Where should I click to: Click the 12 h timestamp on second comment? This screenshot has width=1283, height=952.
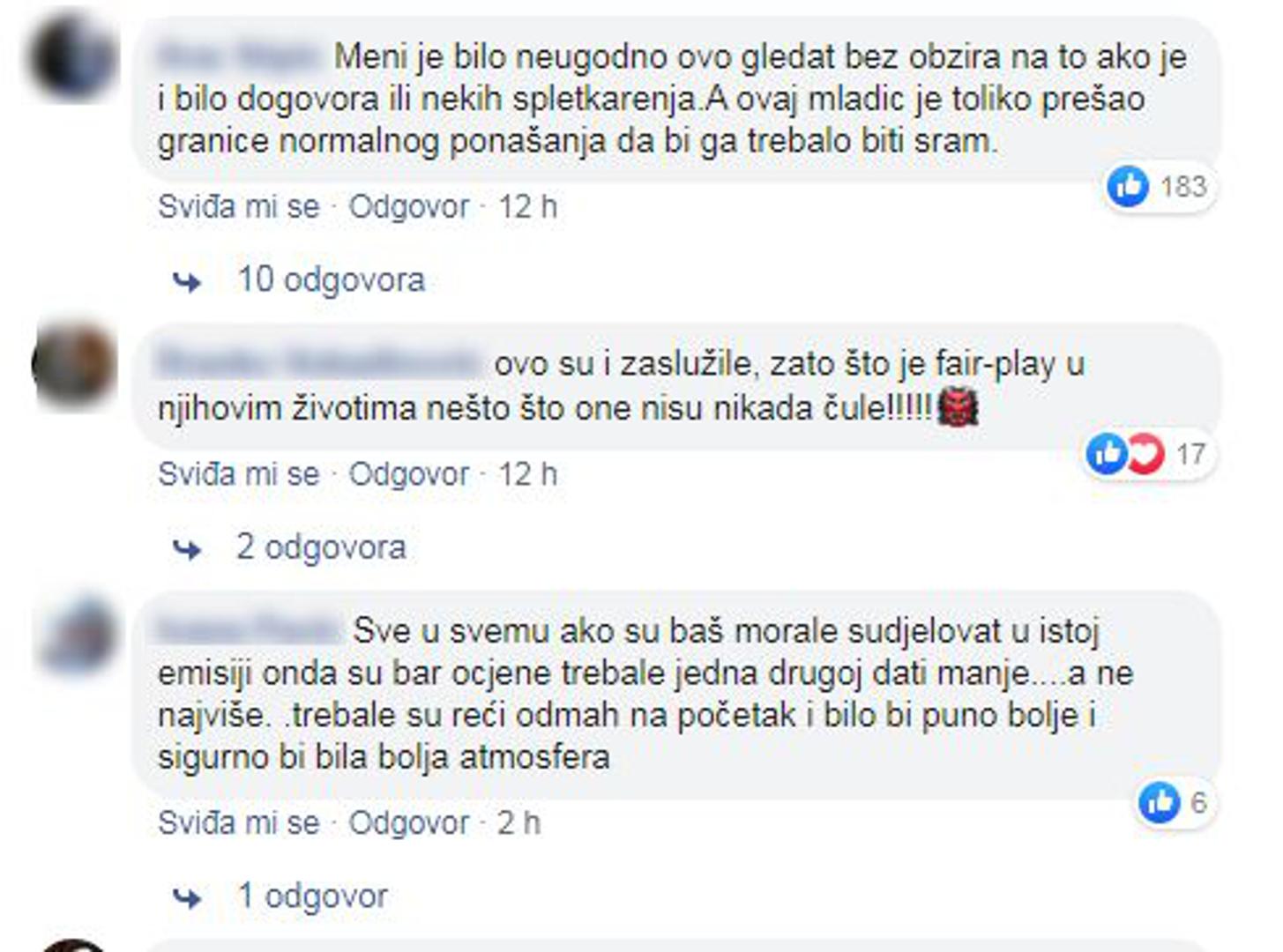click(527, 474)
